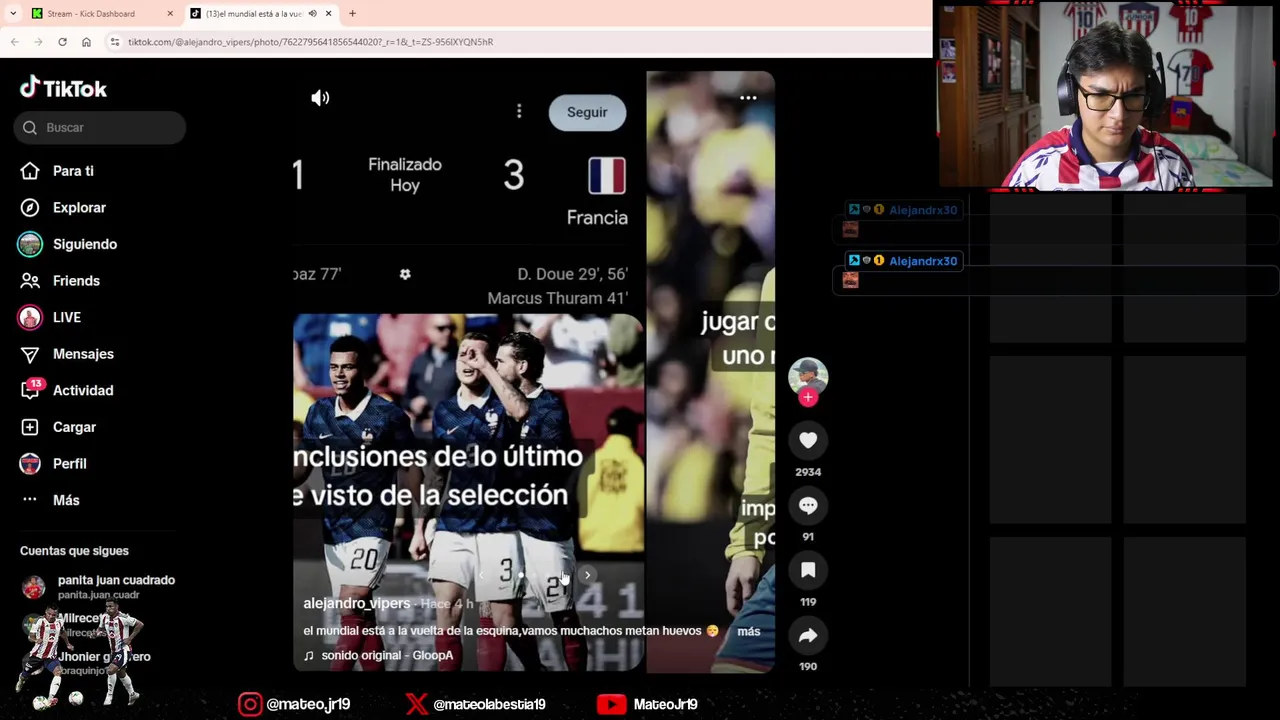Viewport: 1280px width, 720px height.
Task: Click the Para ti home icon
Action: (x=30, y=171)
